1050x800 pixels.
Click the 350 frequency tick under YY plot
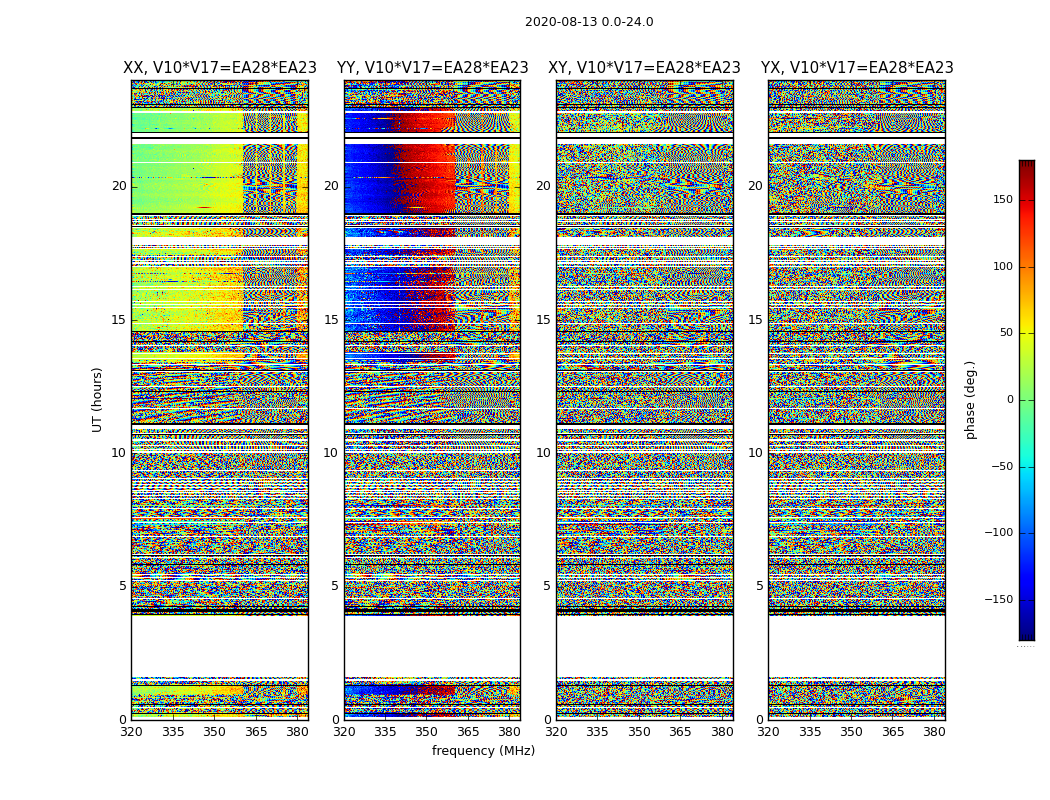click(x=426, y=731)
